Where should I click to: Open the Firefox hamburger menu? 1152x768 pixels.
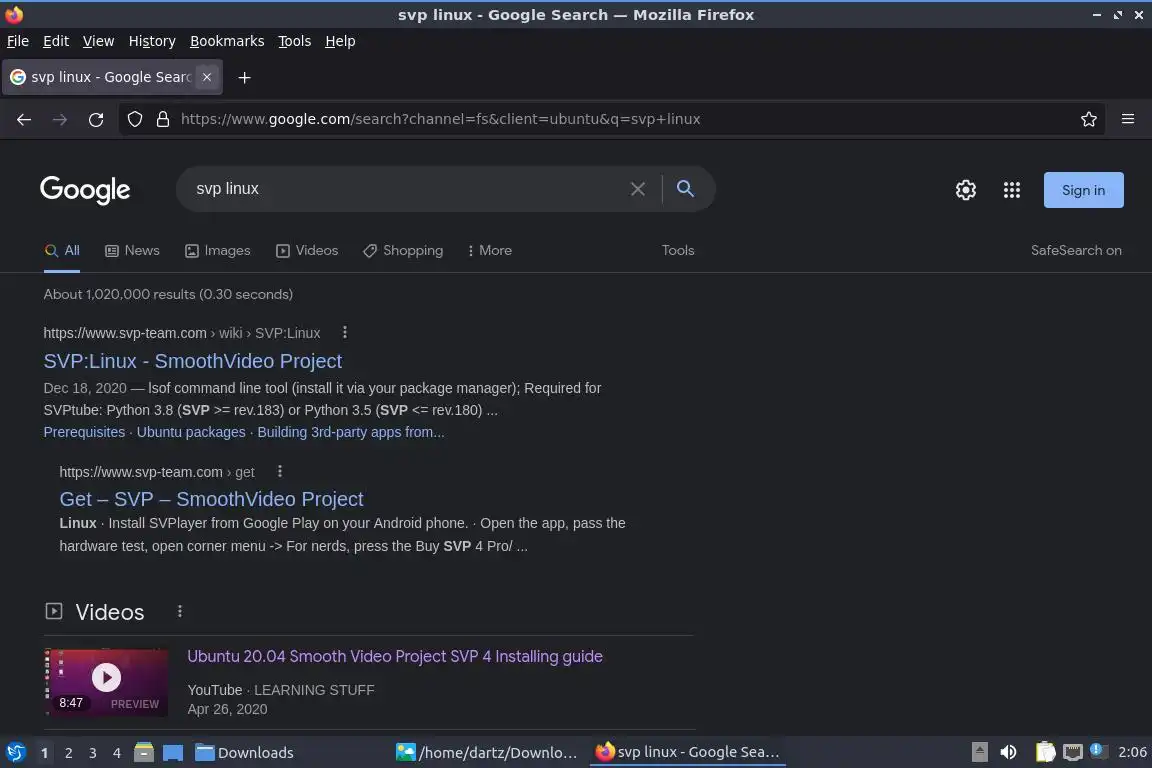[x=1128, y=119]
